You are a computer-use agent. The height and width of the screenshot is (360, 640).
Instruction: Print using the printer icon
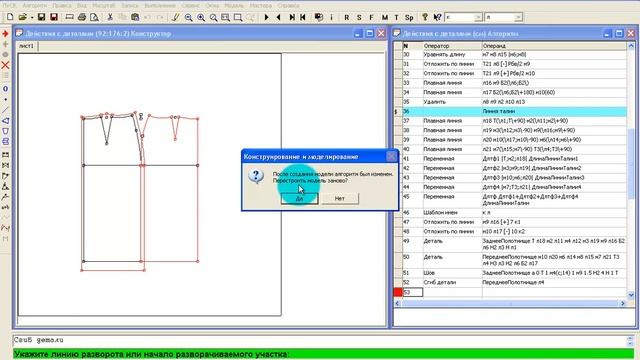[x=82, y=17]
